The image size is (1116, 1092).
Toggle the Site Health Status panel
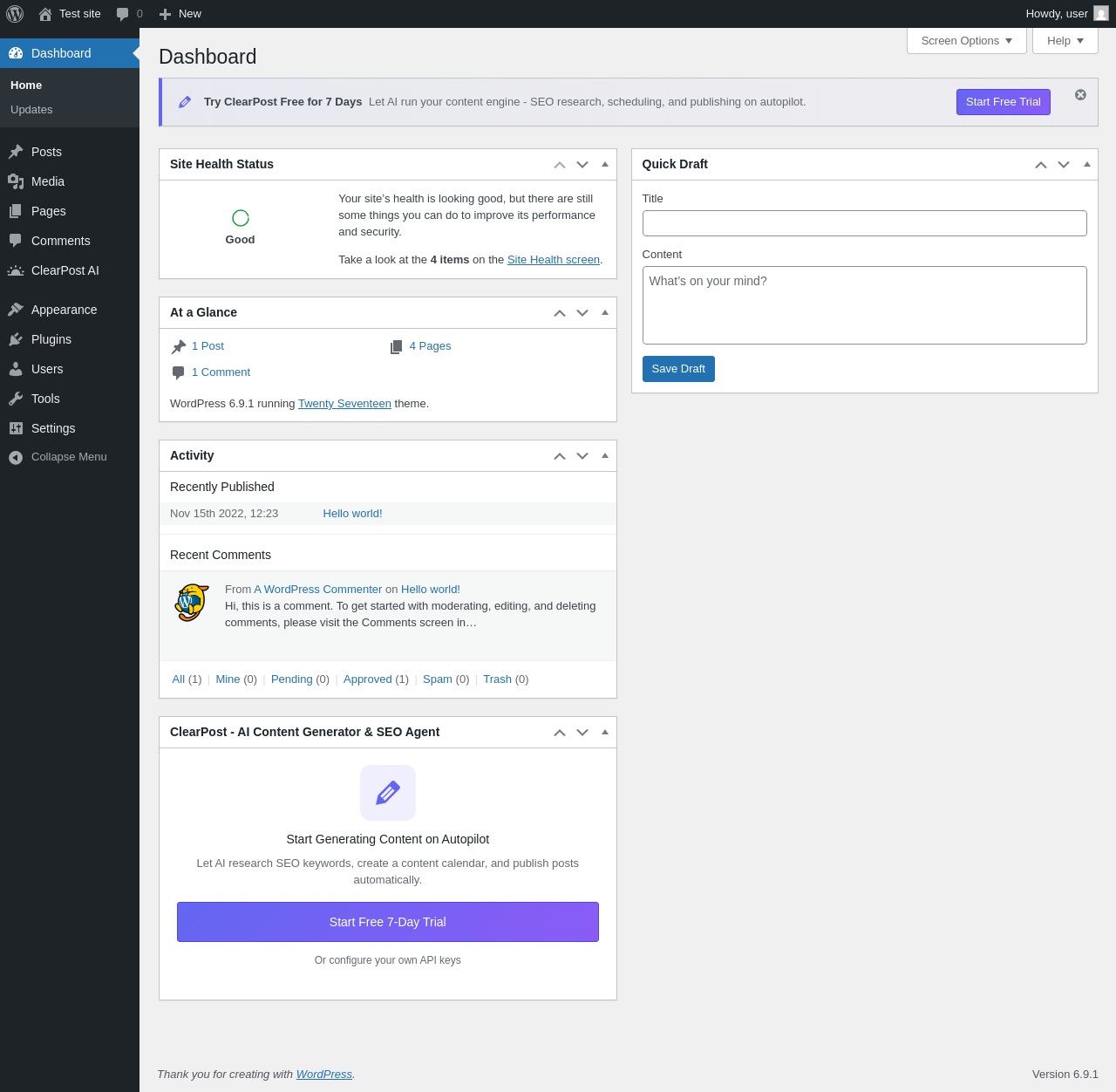point(605,164)
